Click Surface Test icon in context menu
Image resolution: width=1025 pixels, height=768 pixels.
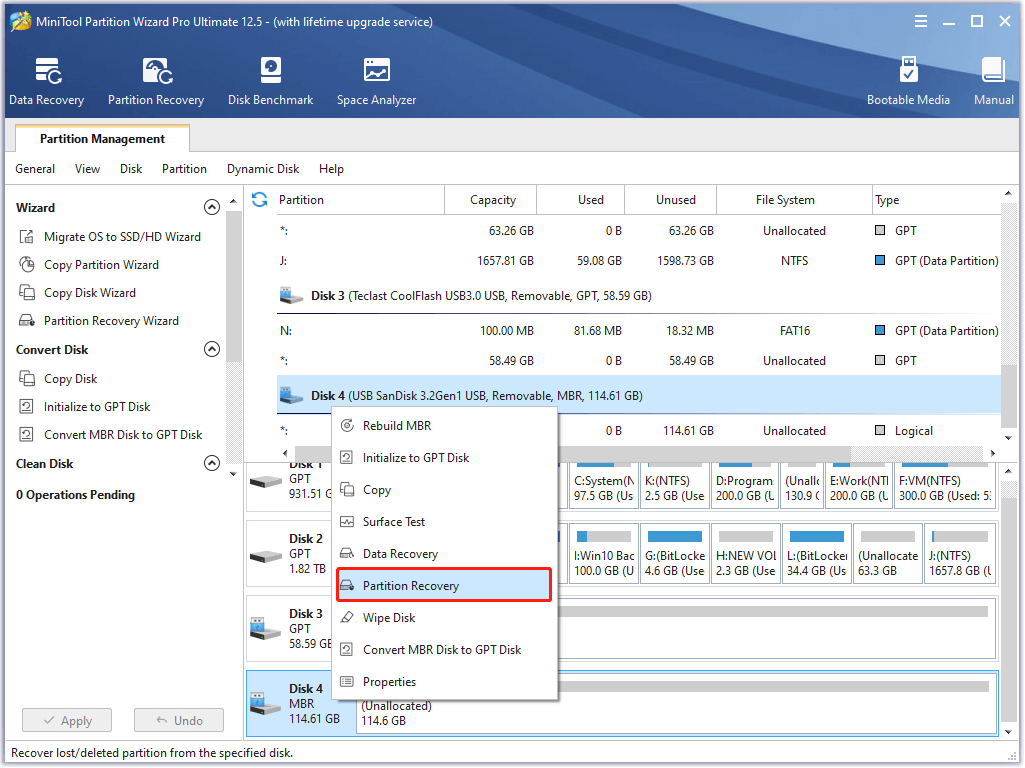click(x=347, y=522)
